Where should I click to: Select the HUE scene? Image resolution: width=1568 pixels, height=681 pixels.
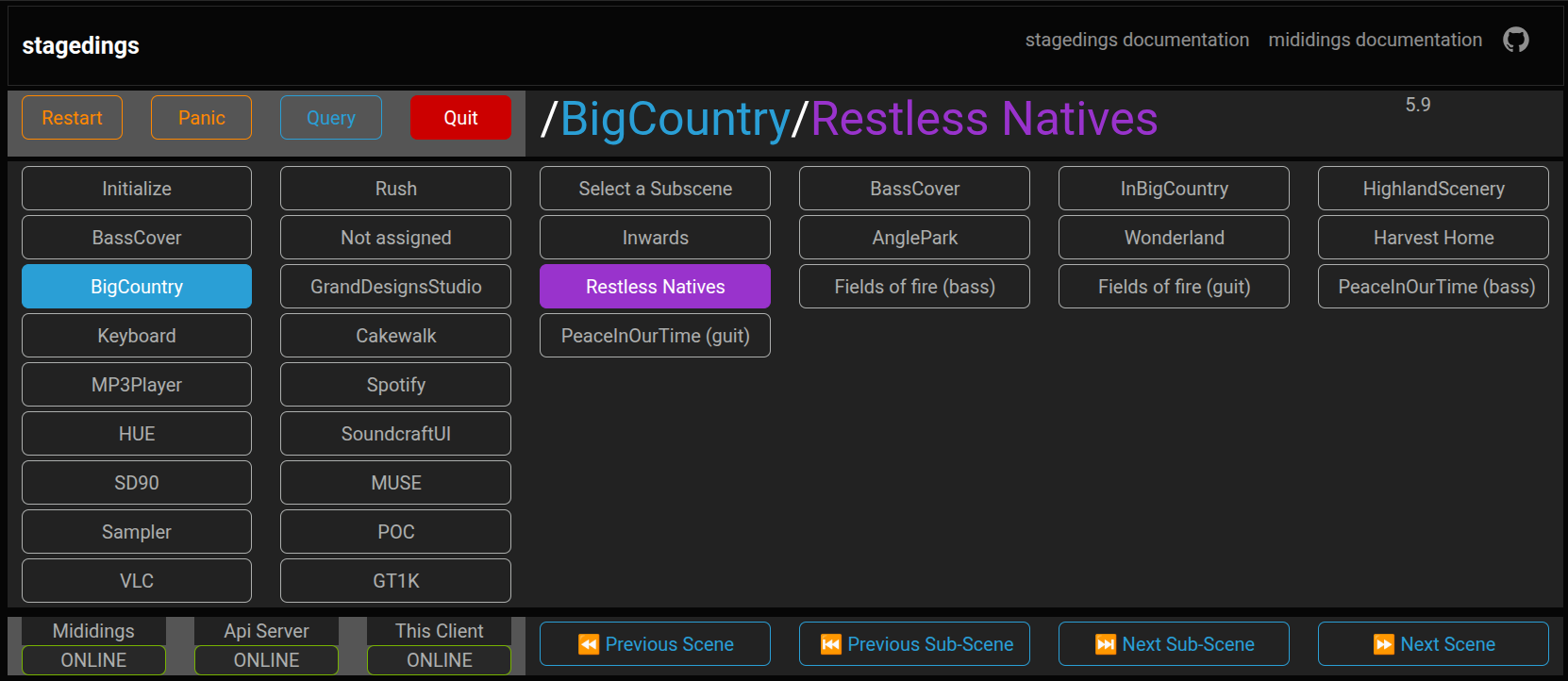pos(137,434)
